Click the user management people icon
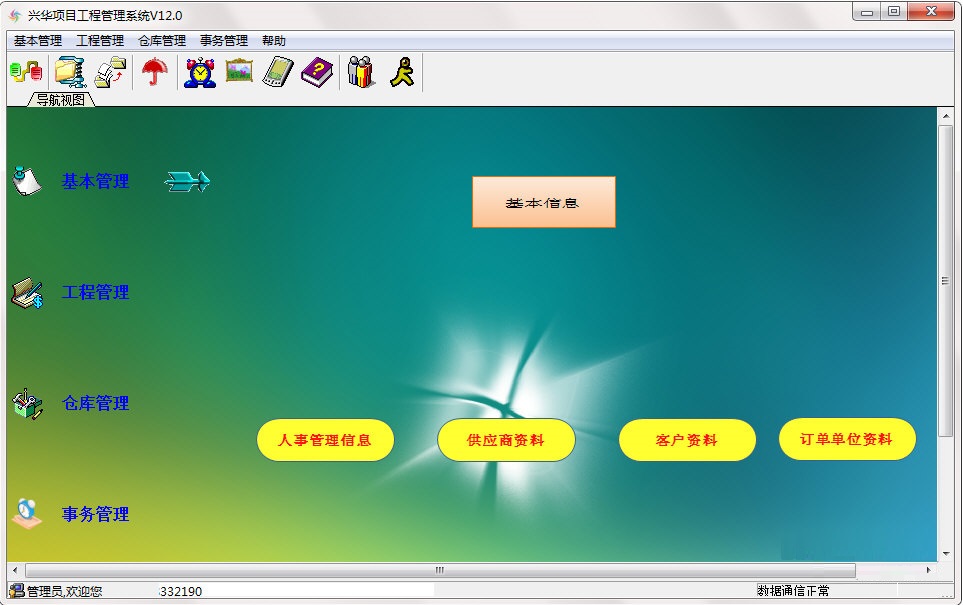 [x=361, y=70]
